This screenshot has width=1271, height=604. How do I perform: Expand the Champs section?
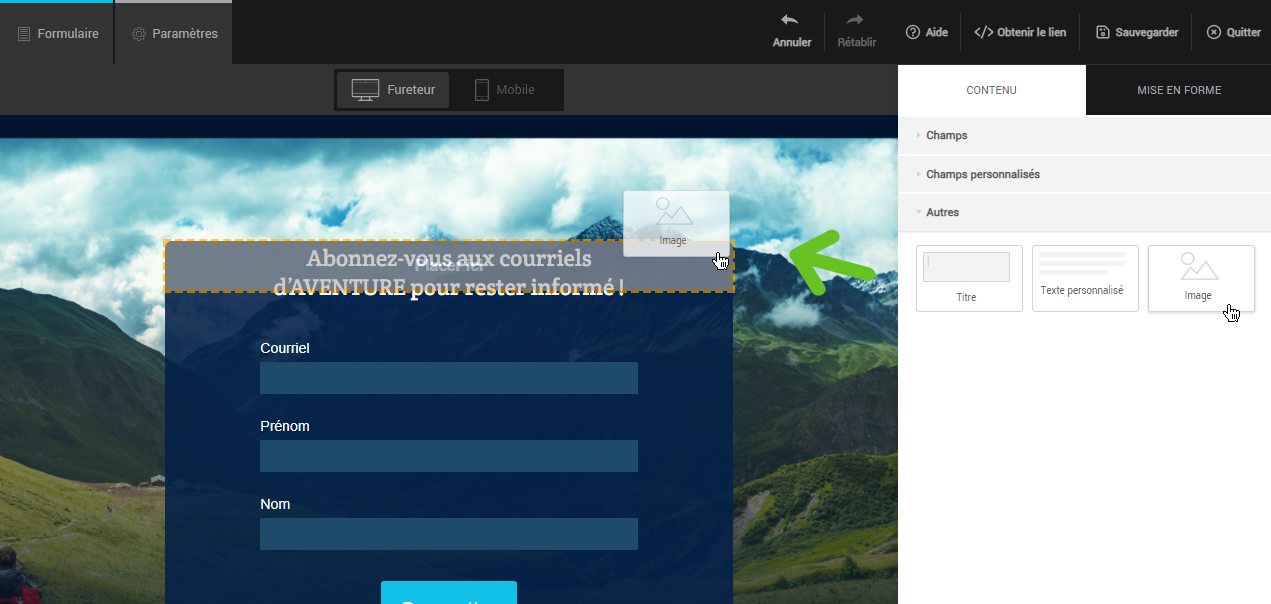coord(946,135)
